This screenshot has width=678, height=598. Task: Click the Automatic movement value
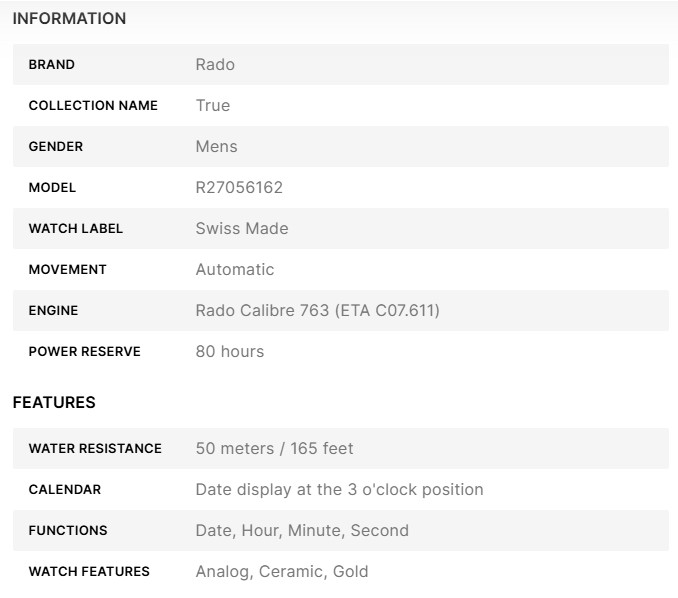[235, 269]
